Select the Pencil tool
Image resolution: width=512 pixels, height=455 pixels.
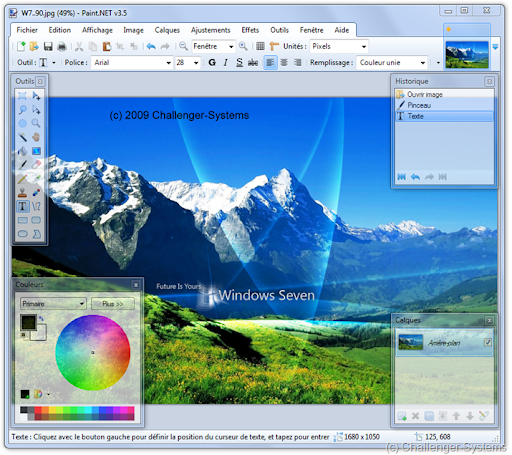click(22, 179)
